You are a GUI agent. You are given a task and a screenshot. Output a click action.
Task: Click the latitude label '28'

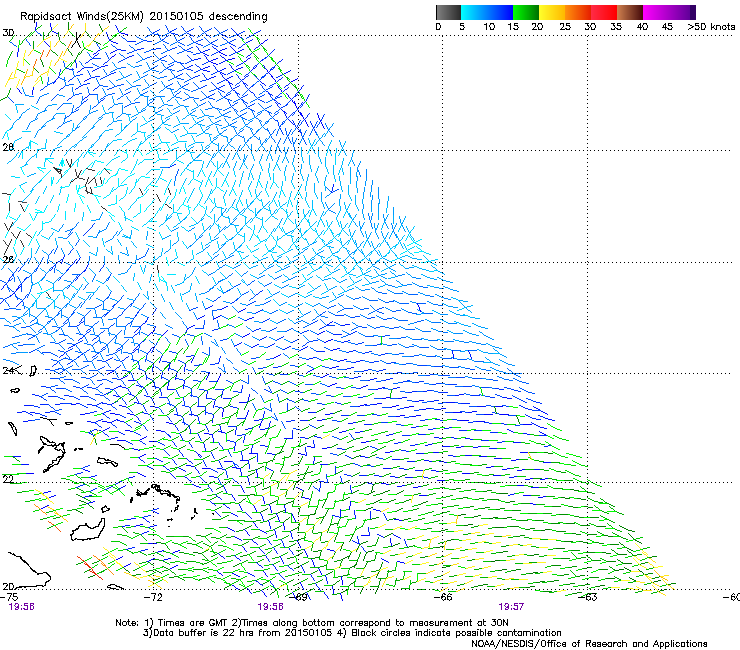click(x=8, y=147)
